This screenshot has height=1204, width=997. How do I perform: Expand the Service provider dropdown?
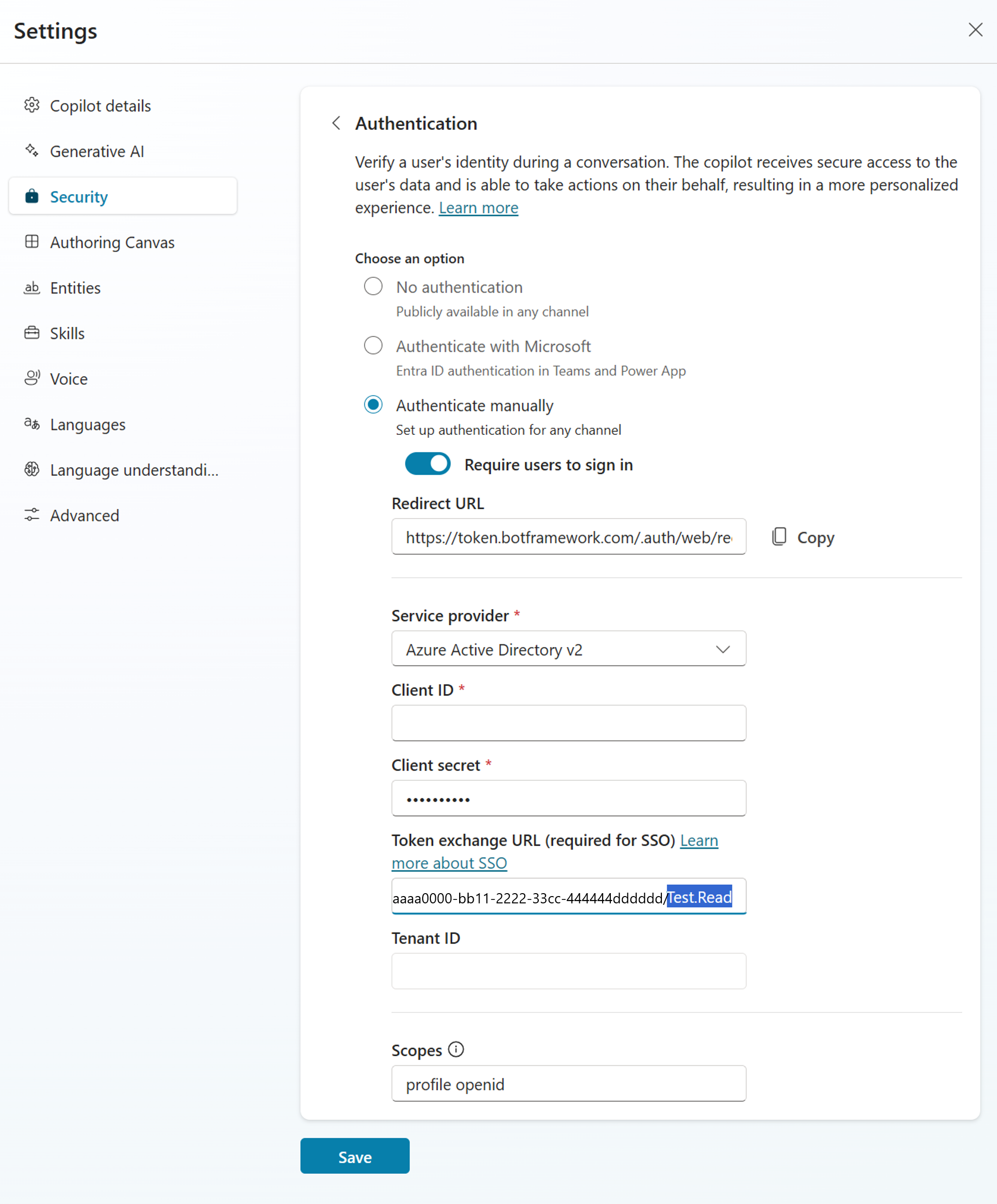[x=723, y=649]
